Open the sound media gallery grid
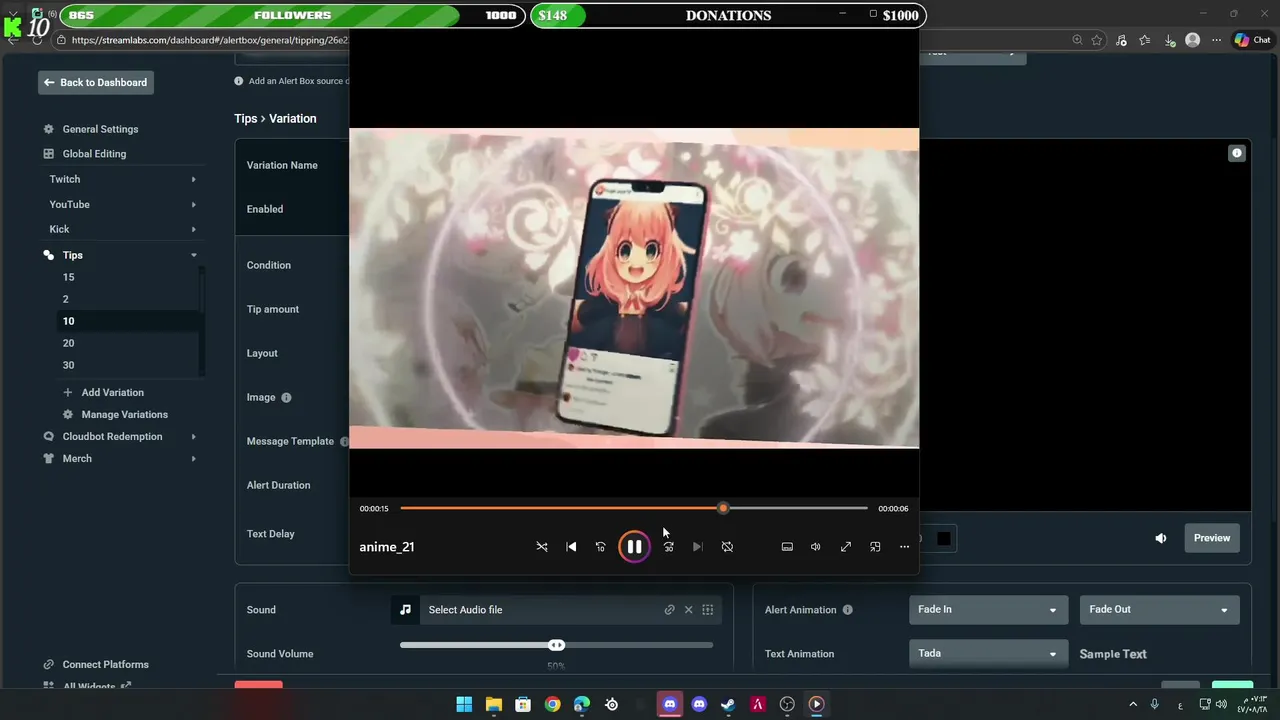The image size is (1280, 720). point(707,610)
